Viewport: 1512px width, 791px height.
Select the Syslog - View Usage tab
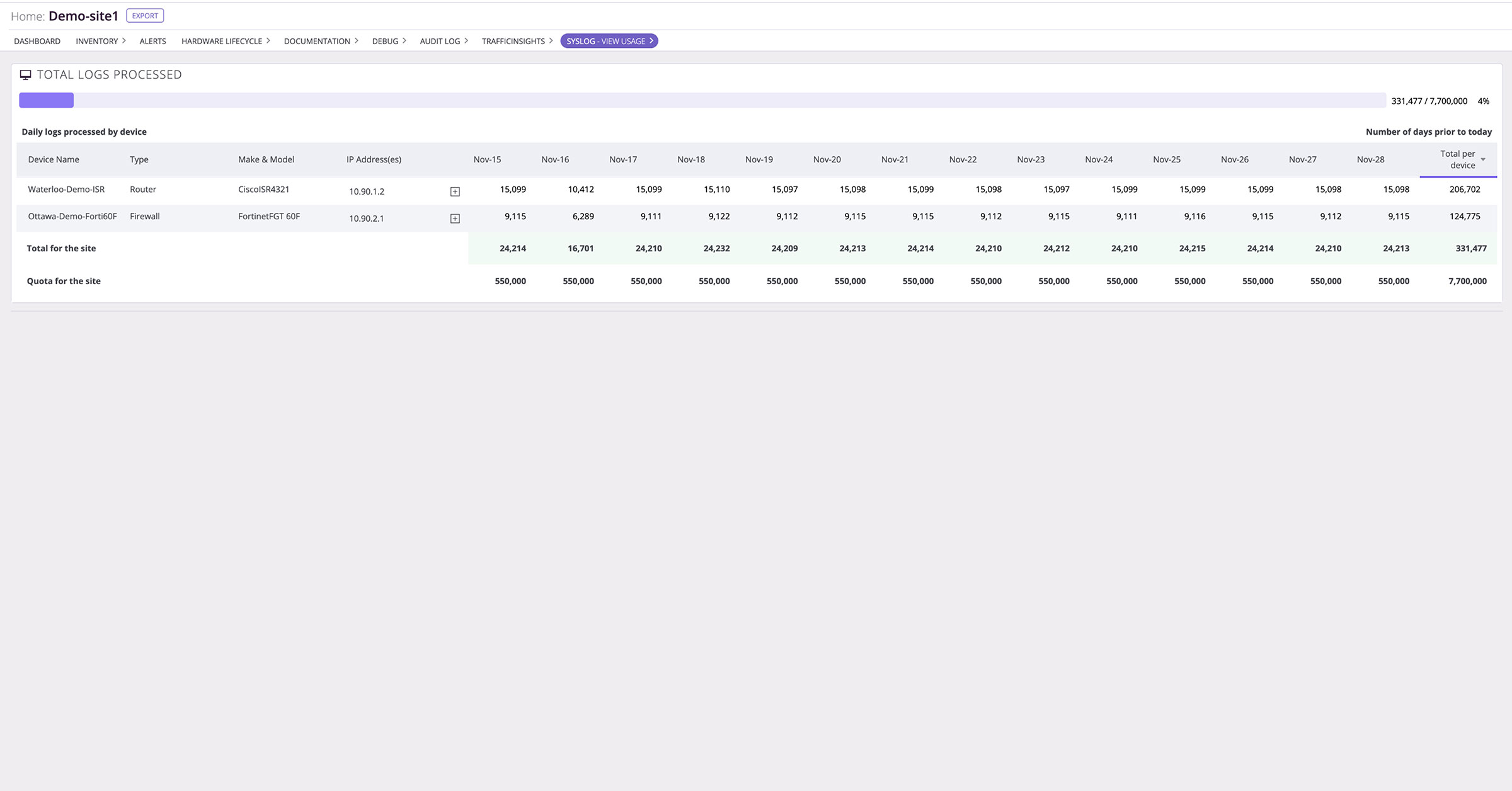point(609,41)
